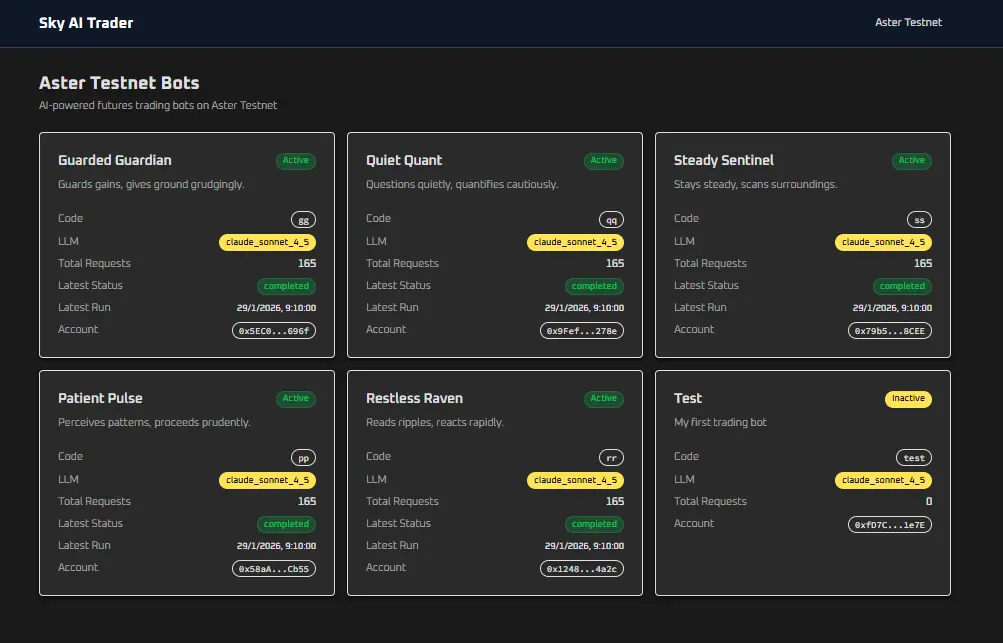Click the Inactive badge on Test bot

pyautogui.click(x=908, y=399)
